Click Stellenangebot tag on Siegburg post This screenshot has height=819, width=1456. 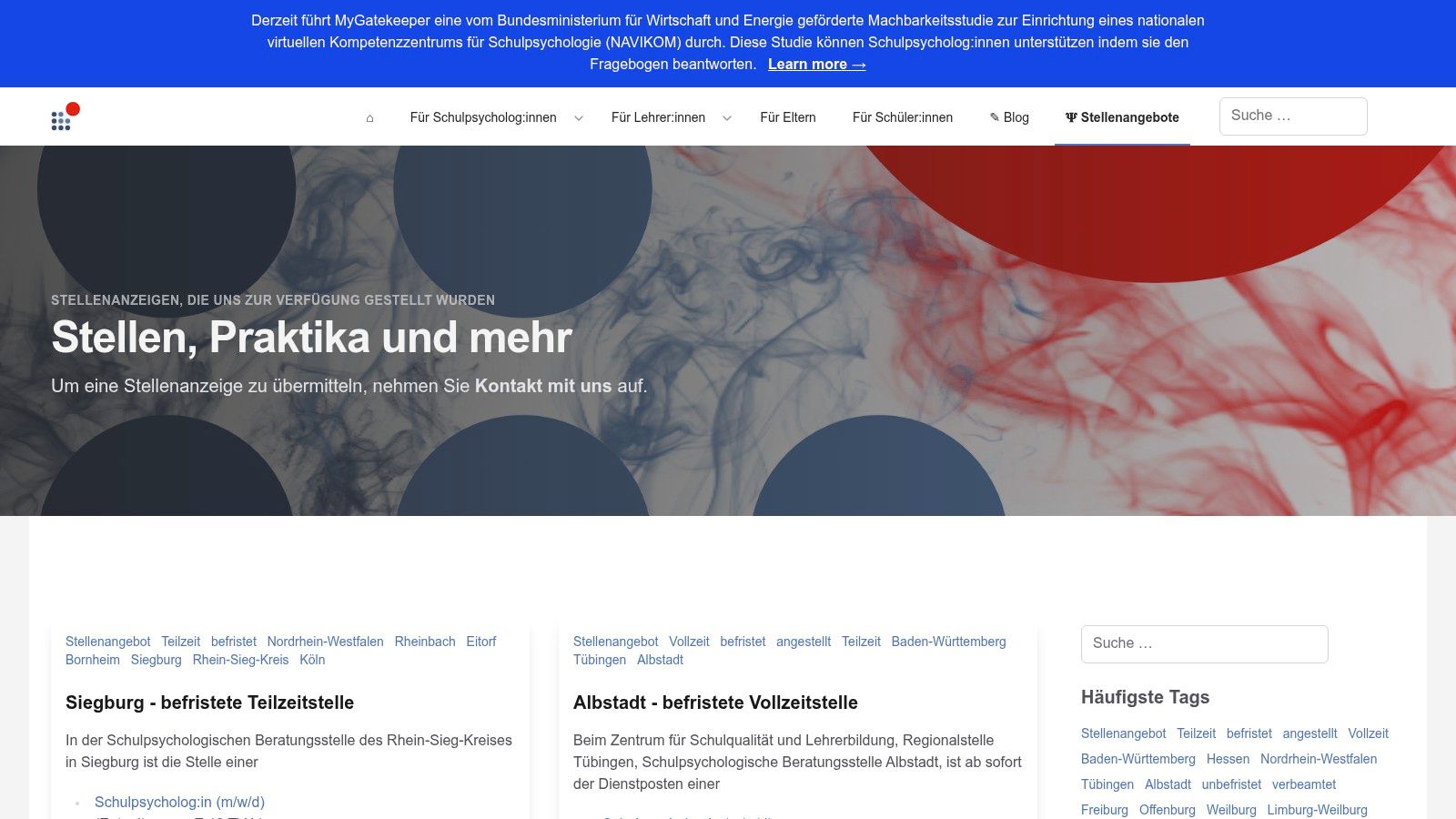(x=108, y=642)
